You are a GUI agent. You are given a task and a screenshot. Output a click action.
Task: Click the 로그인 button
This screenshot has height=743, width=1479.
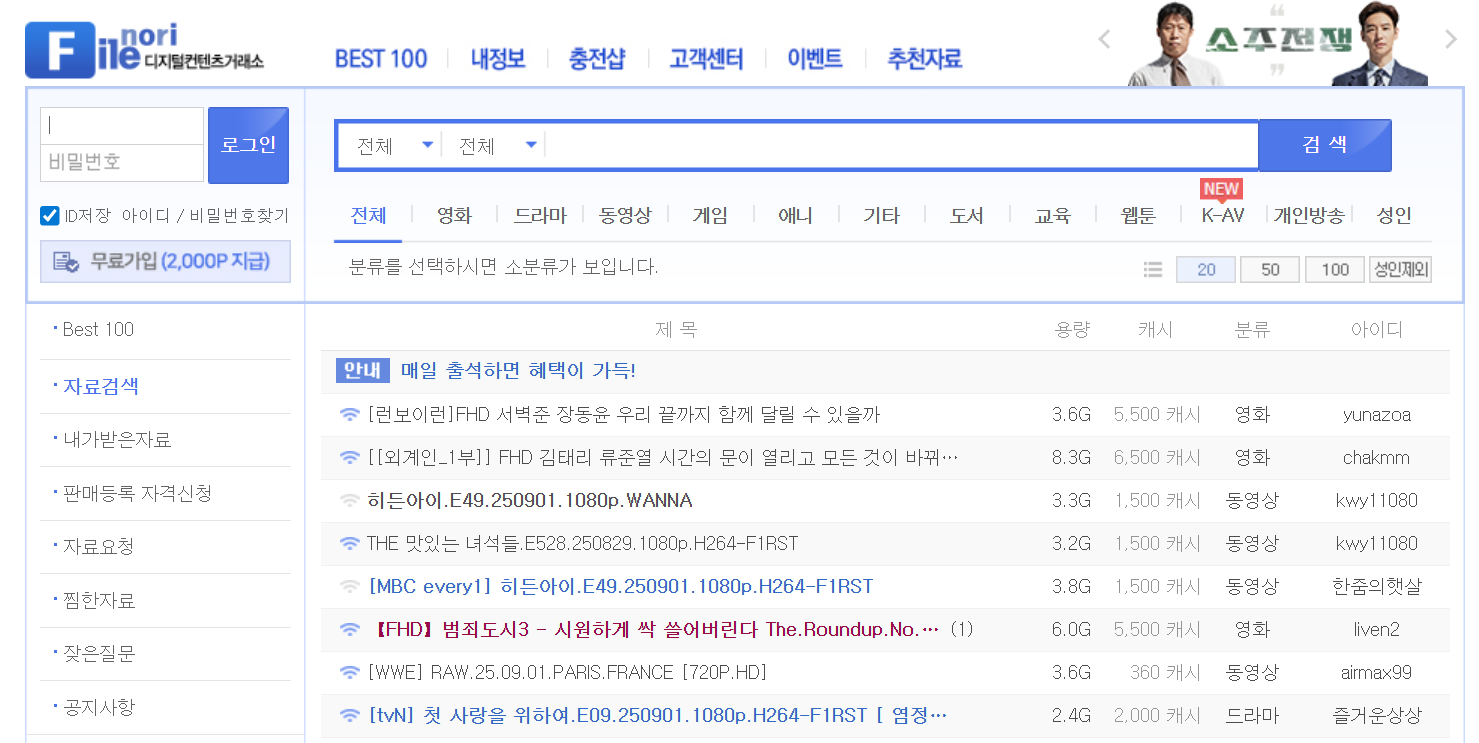point(248,145)
